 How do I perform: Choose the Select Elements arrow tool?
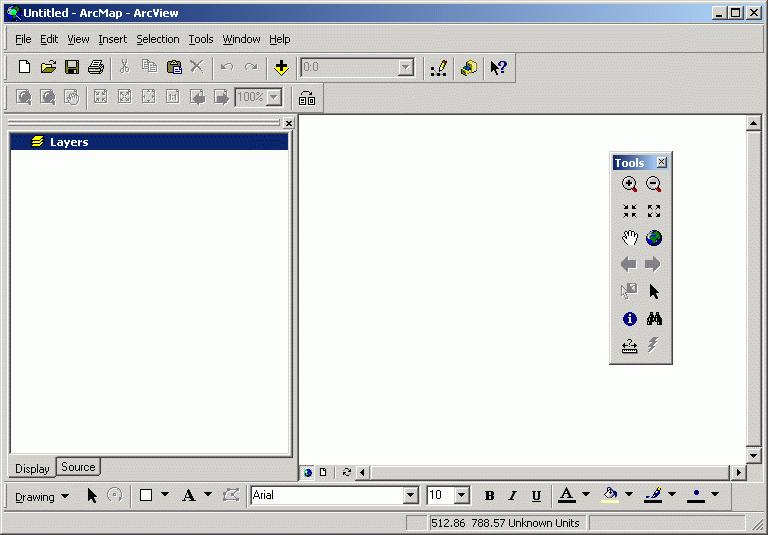tap(653, 292)
